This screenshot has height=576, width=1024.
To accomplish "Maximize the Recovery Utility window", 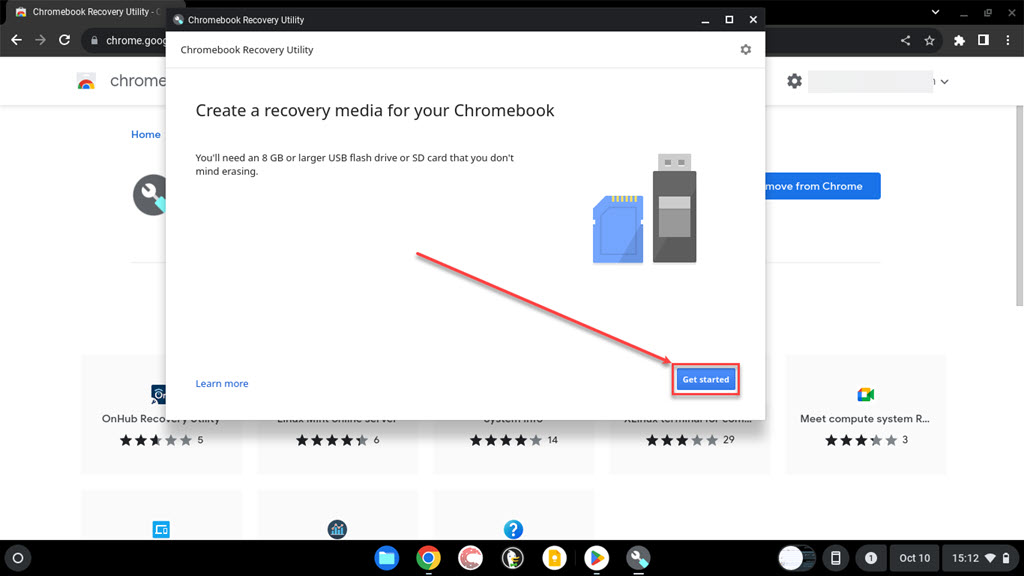I will point(729,20).
